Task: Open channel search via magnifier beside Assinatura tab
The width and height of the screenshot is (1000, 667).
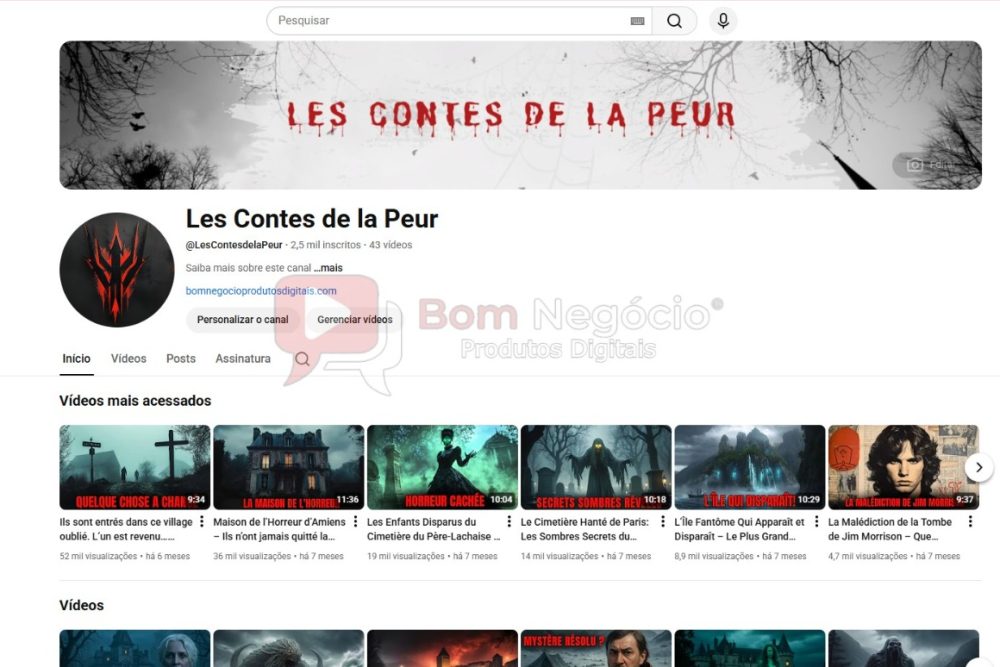Action: coord(301,358)
